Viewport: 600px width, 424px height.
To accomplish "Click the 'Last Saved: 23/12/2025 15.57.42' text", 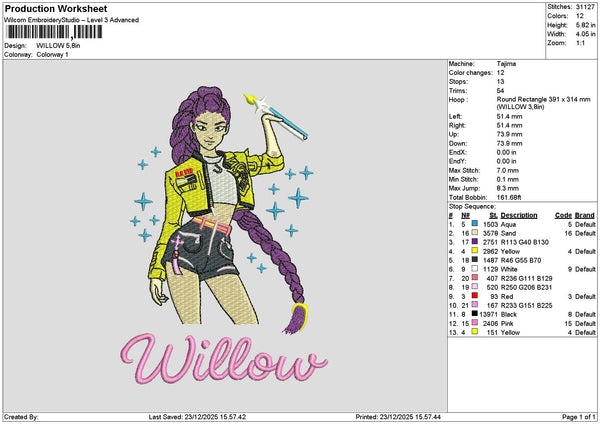I will pyautogui.click(x=197, y=417).
